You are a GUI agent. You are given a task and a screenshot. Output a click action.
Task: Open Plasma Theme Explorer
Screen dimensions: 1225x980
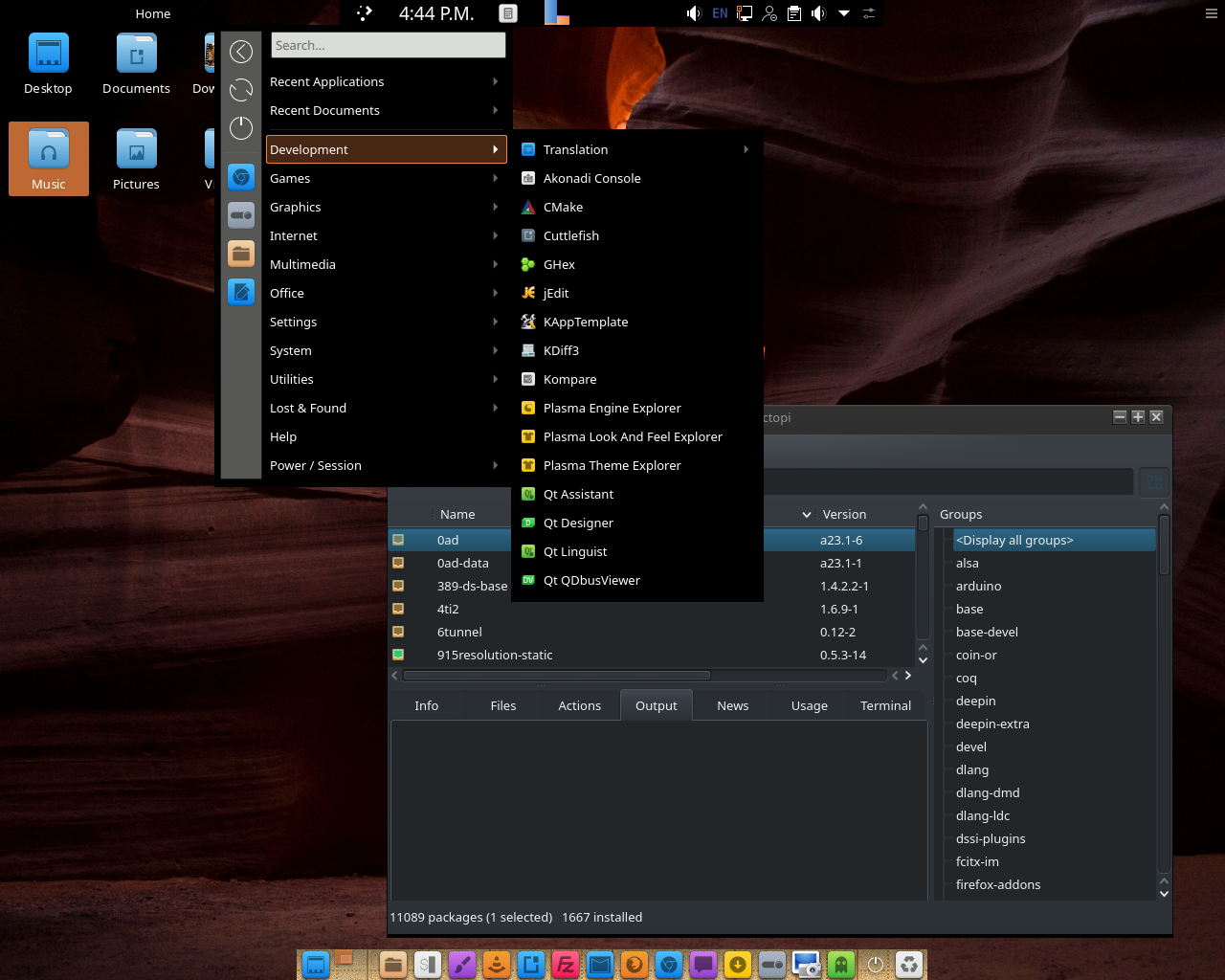(637, 465)
